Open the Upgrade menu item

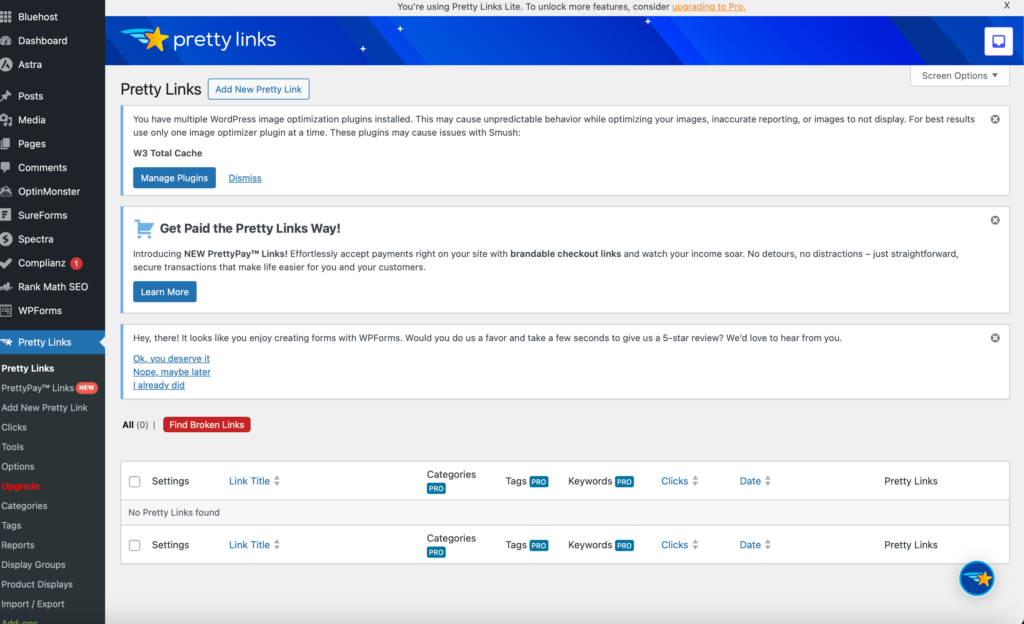point(20,486)
